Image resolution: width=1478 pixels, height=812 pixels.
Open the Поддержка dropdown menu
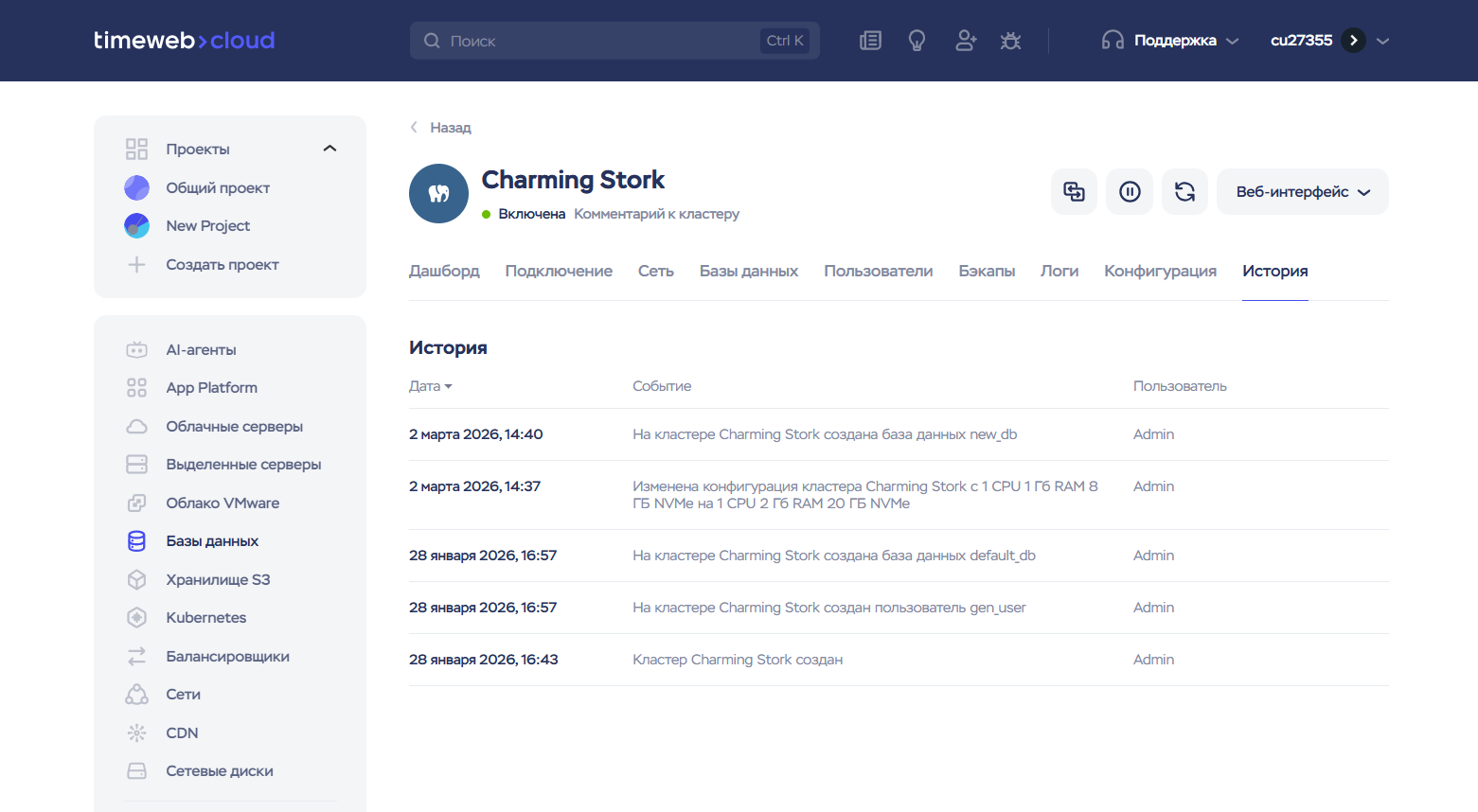click(x=1171, y=41)
